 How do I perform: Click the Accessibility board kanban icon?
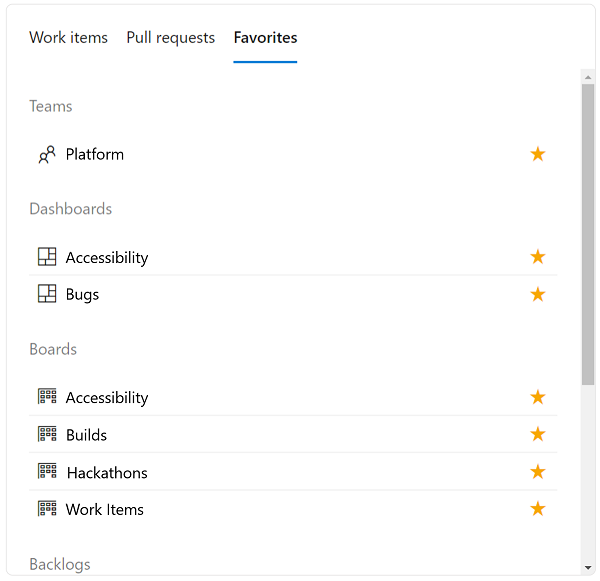point(47,397)
